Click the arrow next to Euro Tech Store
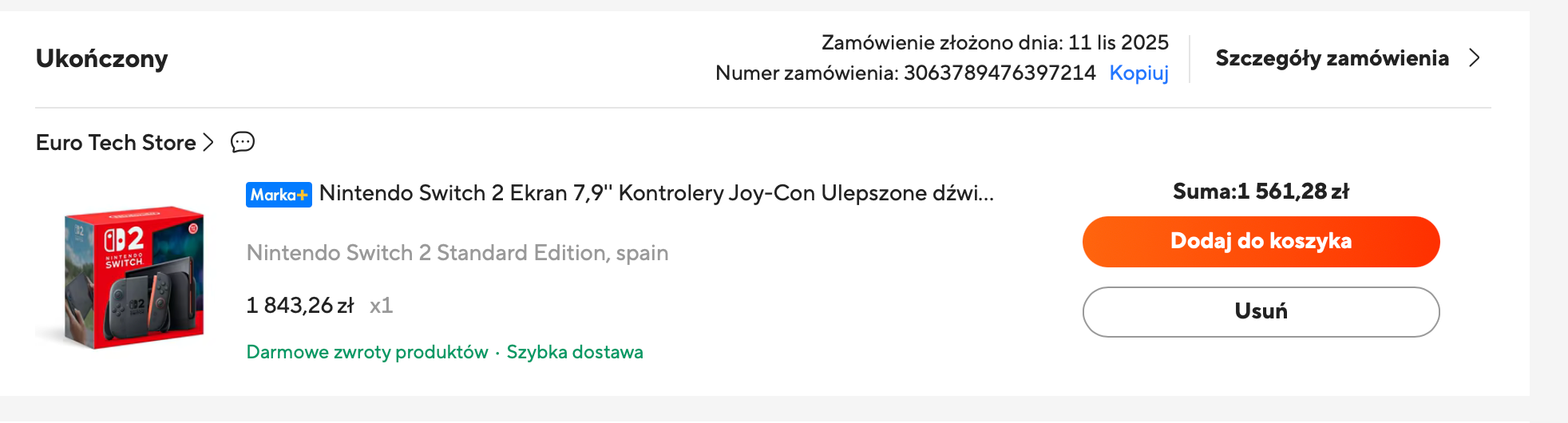Image resolution: width=1568 pixels, height=423 pixels. tap(208, 142)
